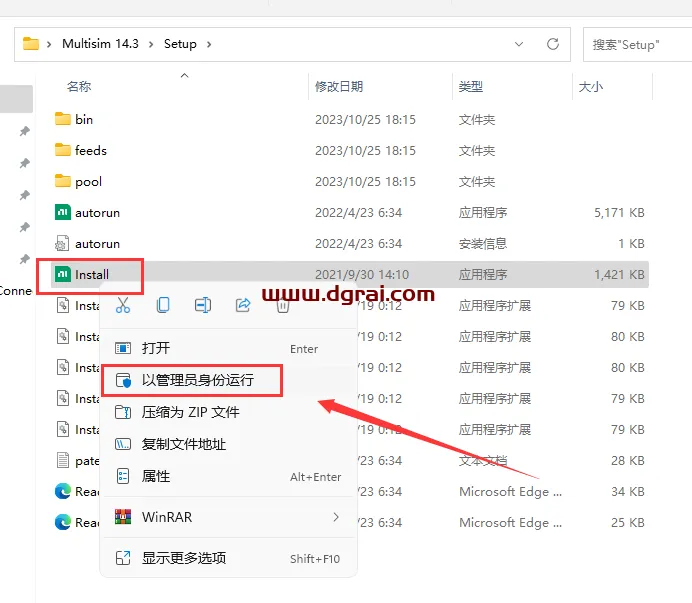Choose 打开 from the context menu
This screenshot has height=603, width=692.
(x=228, y=348)
